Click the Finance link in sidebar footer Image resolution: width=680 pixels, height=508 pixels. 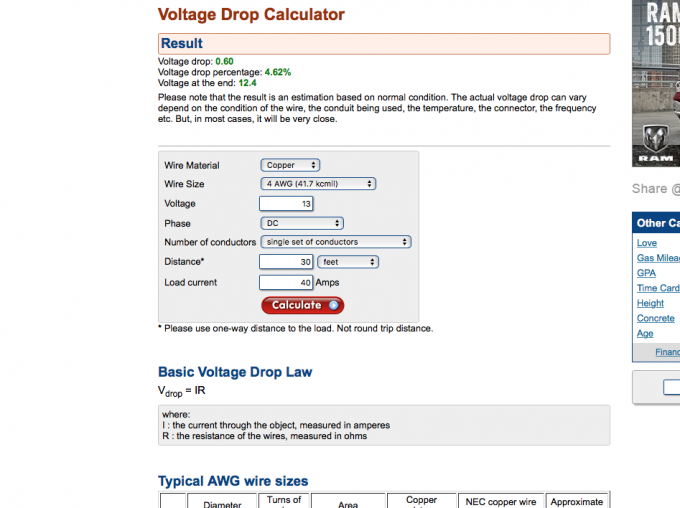pyautogui.click(x=667, y=352)
